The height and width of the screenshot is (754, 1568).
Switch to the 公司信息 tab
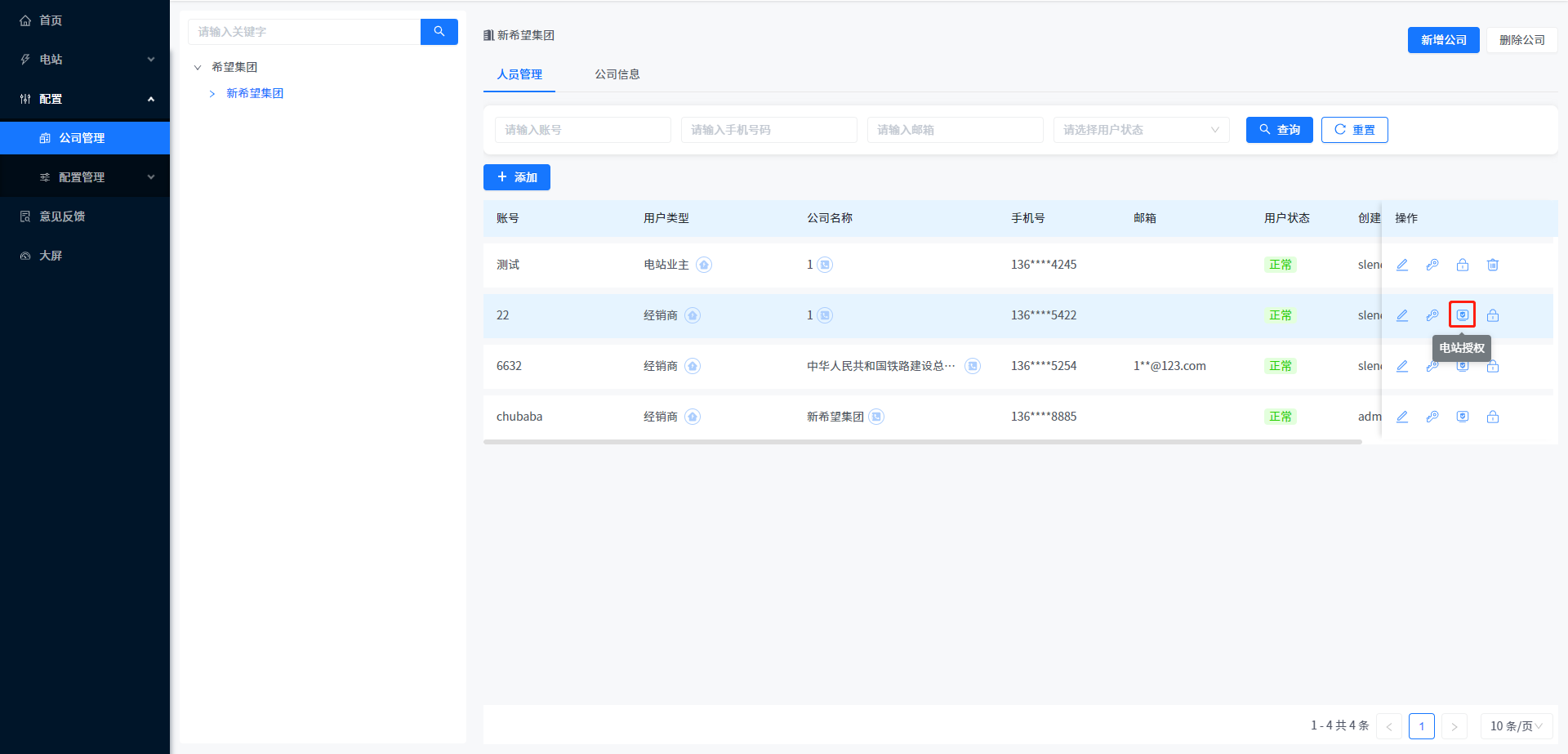click(x=617, y=74)
